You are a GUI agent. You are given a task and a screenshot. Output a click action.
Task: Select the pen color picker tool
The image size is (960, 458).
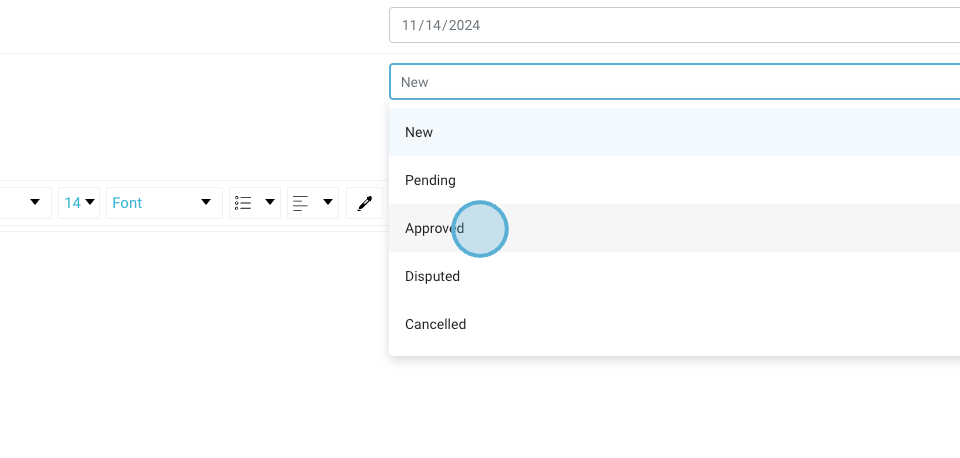(x=365, y=203)
